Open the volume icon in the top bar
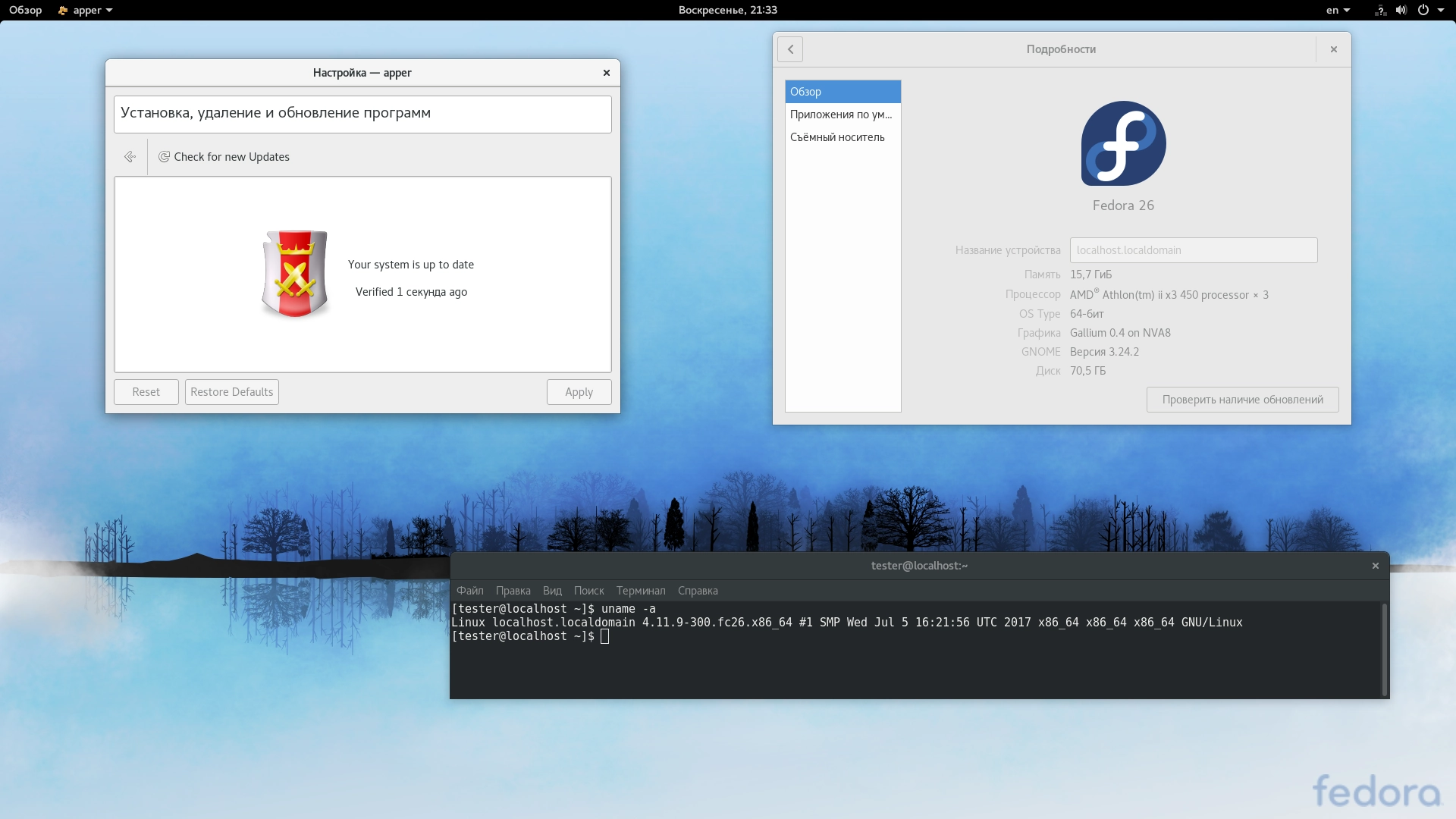The height and width of the screenshot is (819, 1456). click(x=1401, y=10)
